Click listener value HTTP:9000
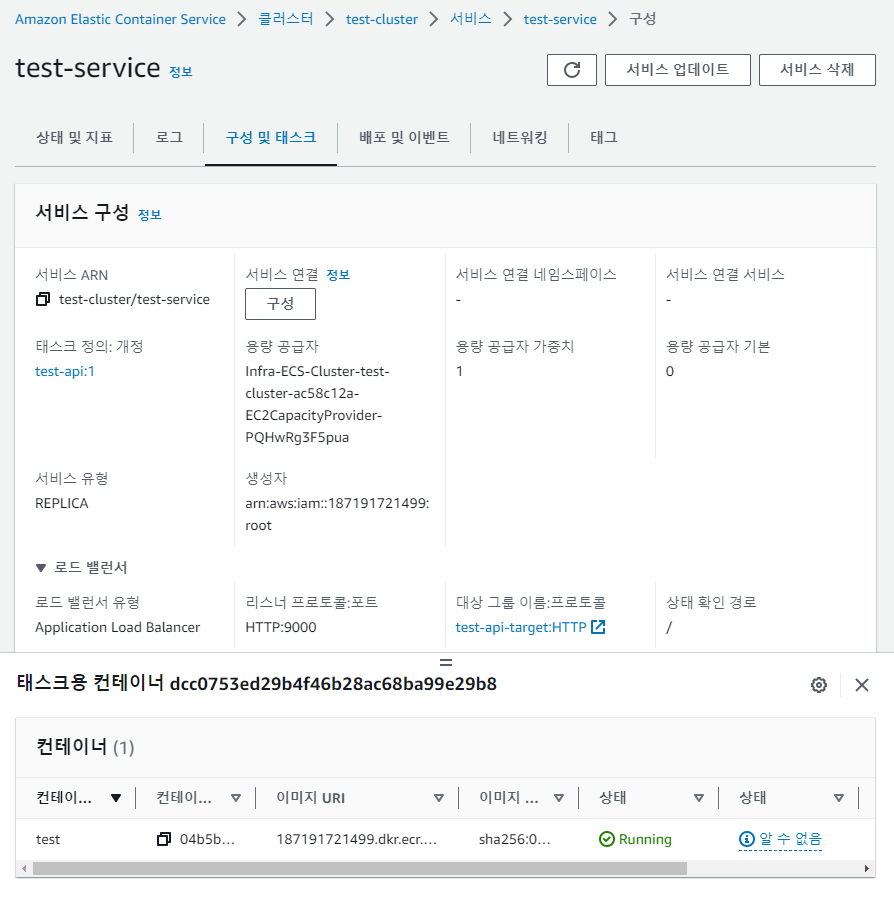The image size is (894, 922). [281, 627]
